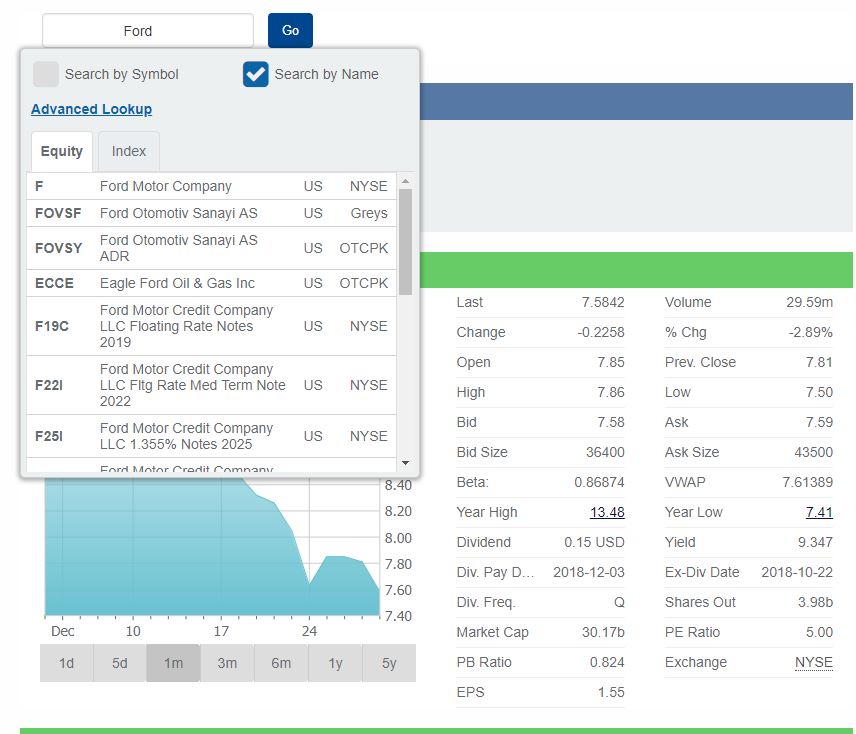Pick F25I 1.355% Notes 2025 result

point(211,436)
